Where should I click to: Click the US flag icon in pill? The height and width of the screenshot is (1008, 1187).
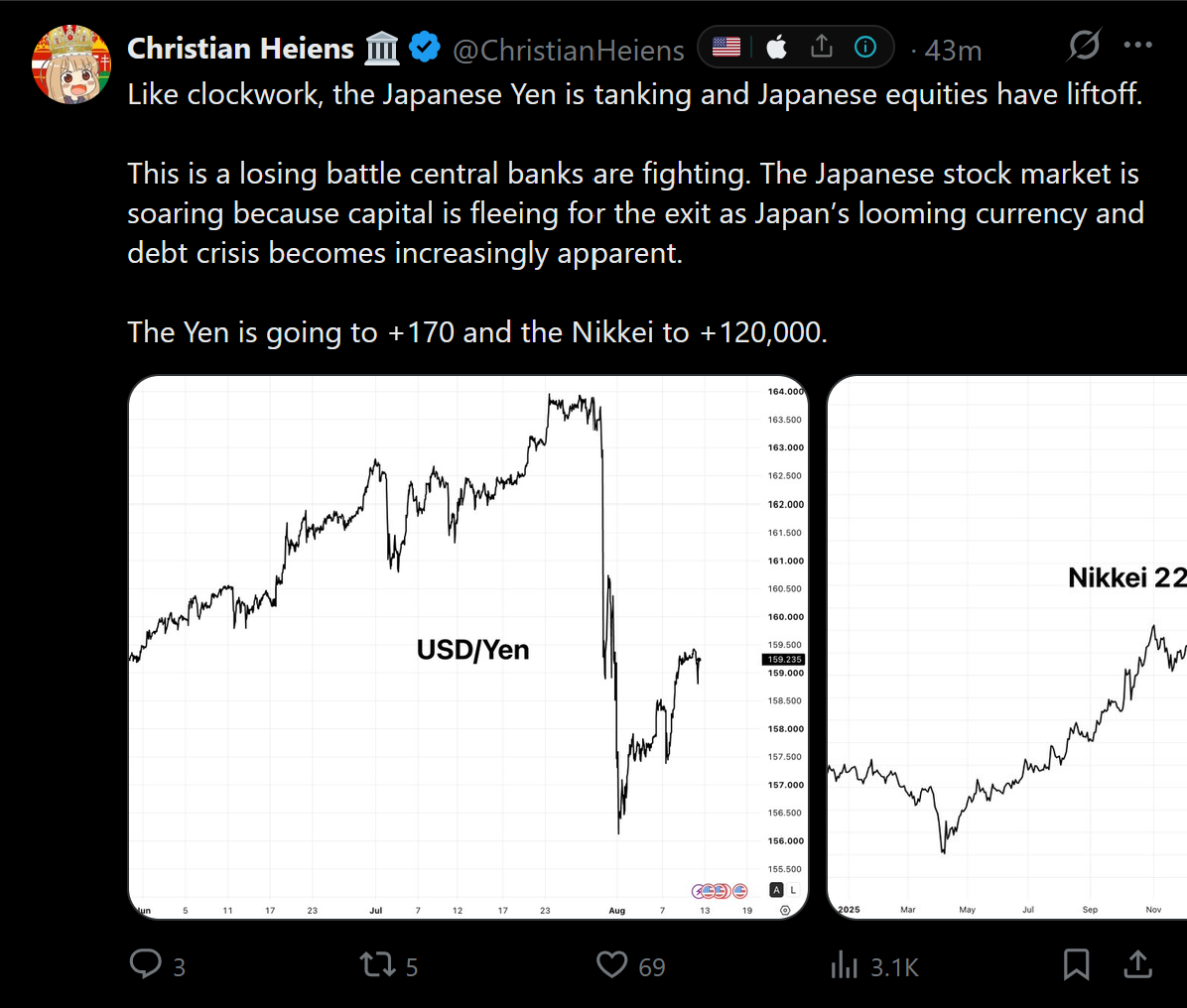pos(725,47)
